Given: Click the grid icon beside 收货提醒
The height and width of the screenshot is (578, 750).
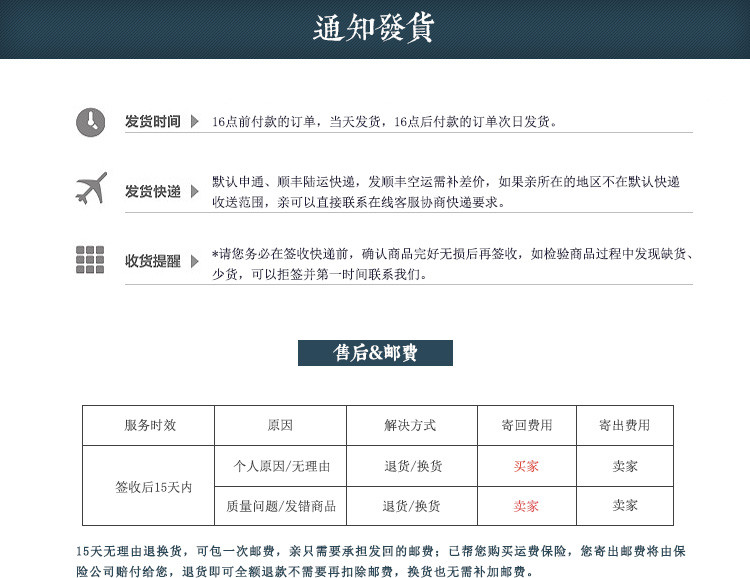Looking at the screenshot, I should point(90,260).
